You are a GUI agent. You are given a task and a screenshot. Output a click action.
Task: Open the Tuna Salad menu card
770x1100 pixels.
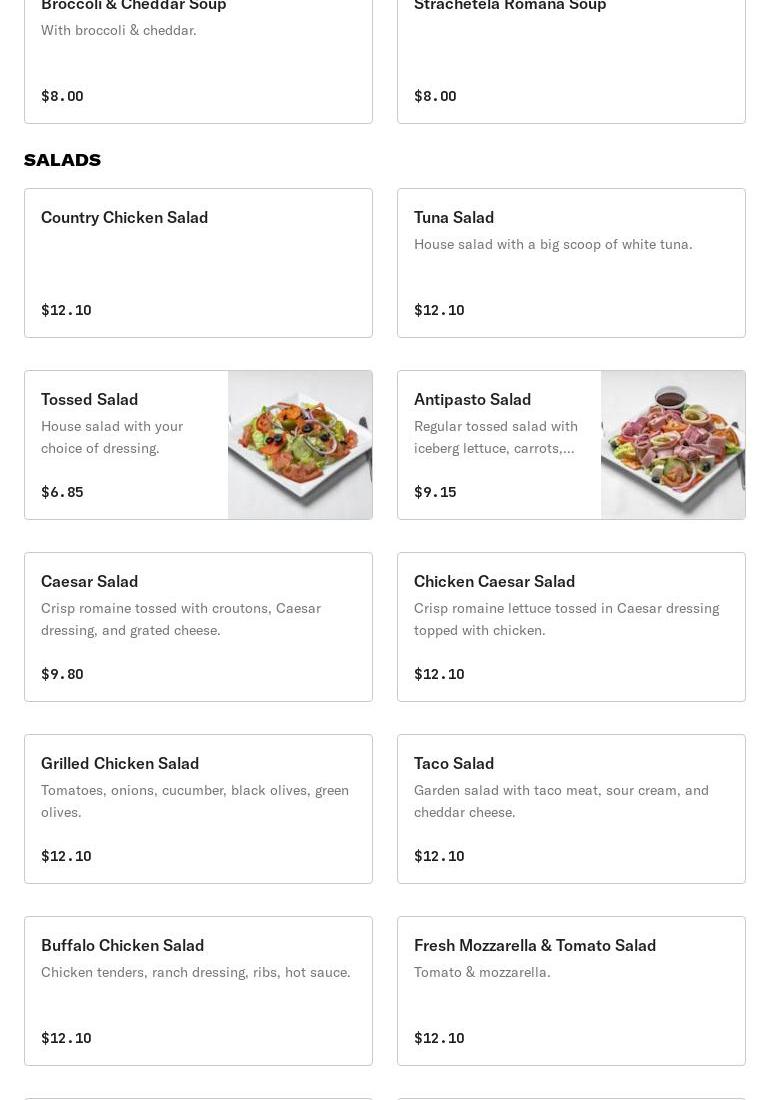coord(571,262)
